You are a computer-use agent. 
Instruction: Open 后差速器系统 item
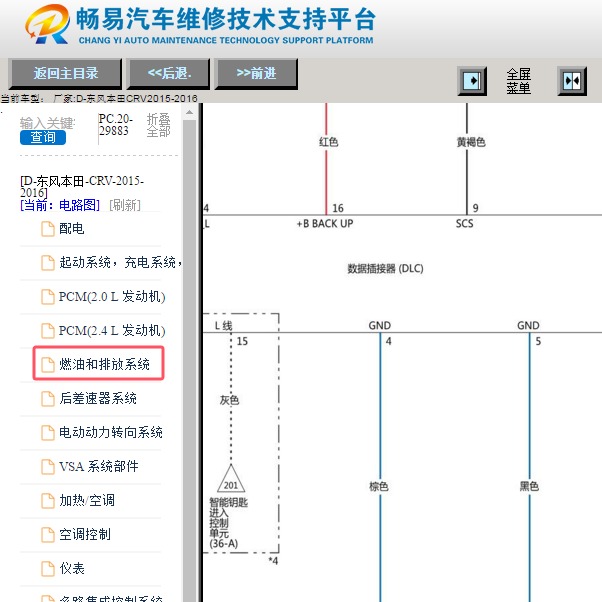pyautogui.click(x=98, y=398)
